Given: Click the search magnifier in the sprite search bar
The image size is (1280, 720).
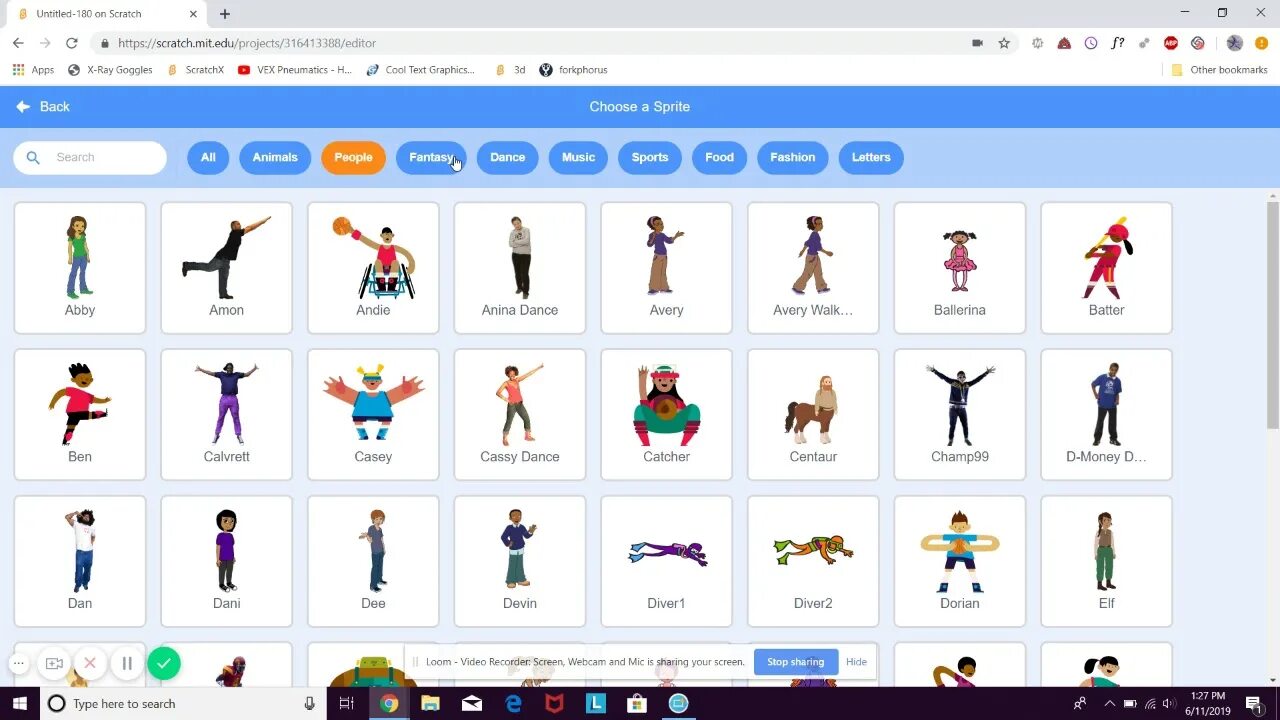Looking at the screenshot, I should [x=33, y=157].
